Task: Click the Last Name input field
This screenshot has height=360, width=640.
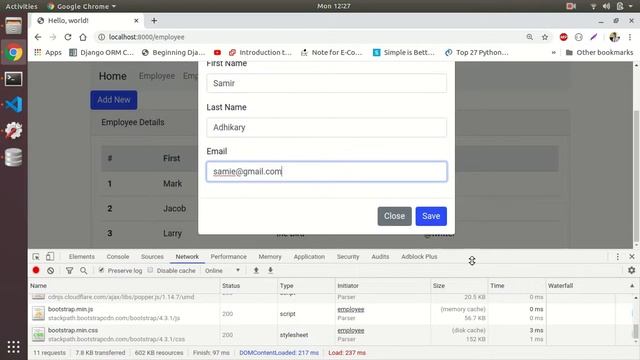Action: 327,127
